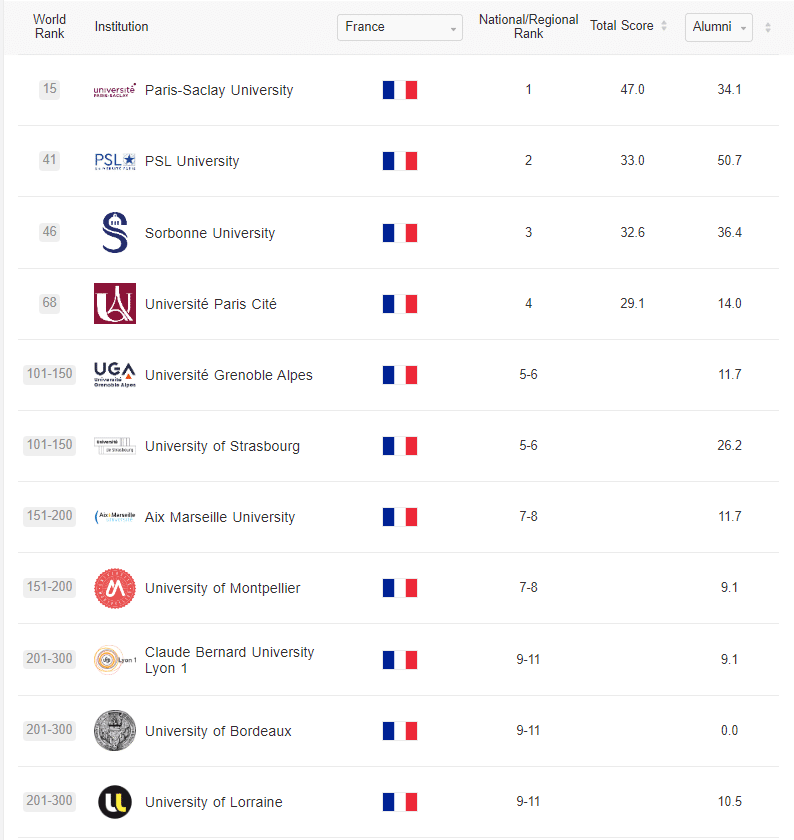
Task: Click the world rank 15 badge
Action: coord(49,89)
